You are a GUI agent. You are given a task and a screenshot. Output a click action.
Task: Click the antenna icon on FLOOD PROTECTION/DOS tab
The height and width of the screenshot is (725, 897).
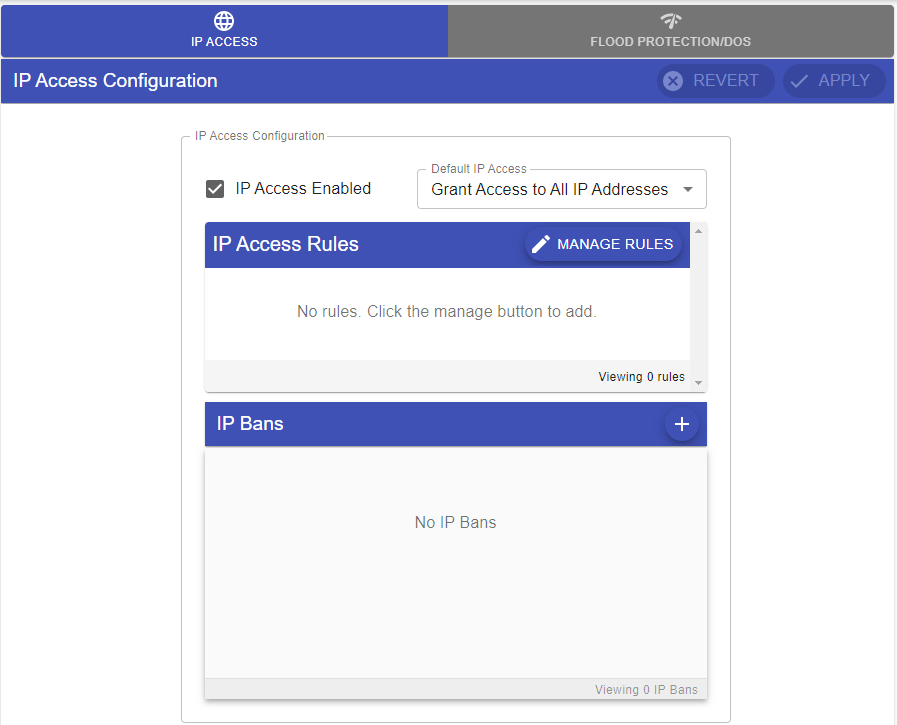tap(670, 20)
